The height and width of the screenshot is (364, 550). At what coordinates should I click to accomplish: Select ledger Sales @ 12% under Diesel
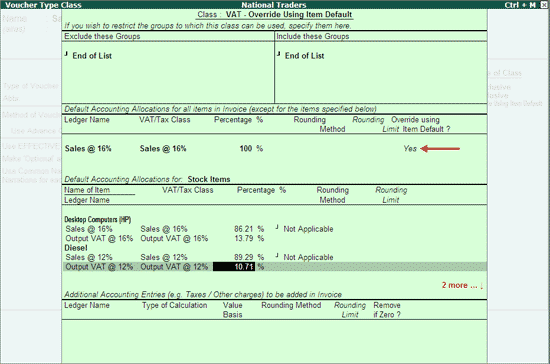[x=89, y=257]
